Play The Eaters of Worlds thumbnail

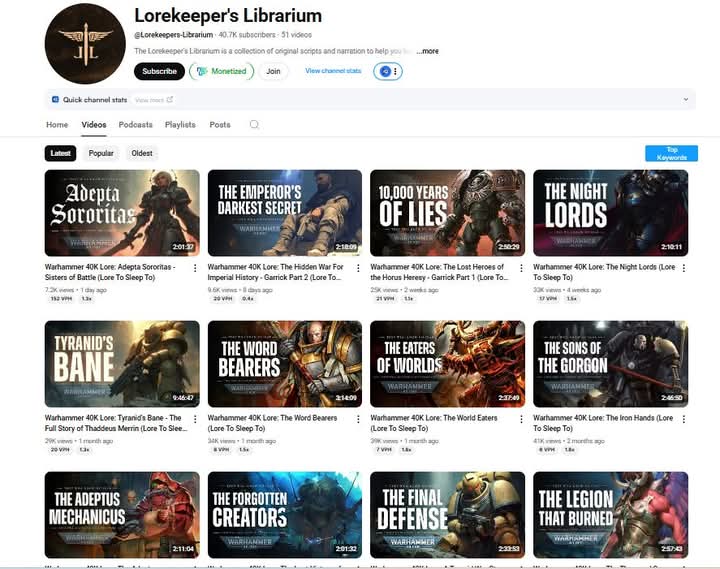click(448, 364)
